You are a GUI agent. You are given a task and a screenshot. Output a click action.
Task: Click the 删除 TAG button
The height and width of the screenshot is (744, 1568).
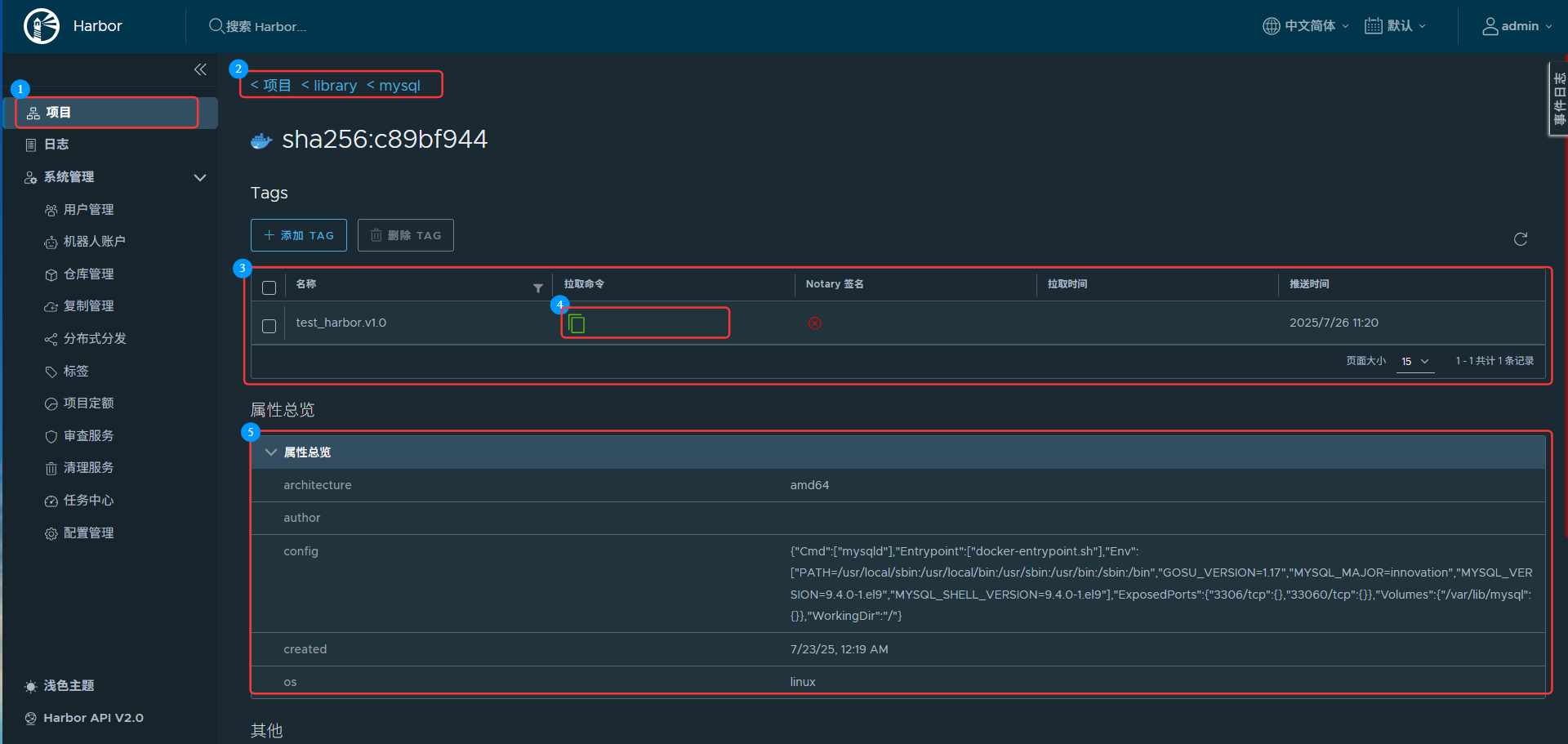406,235
